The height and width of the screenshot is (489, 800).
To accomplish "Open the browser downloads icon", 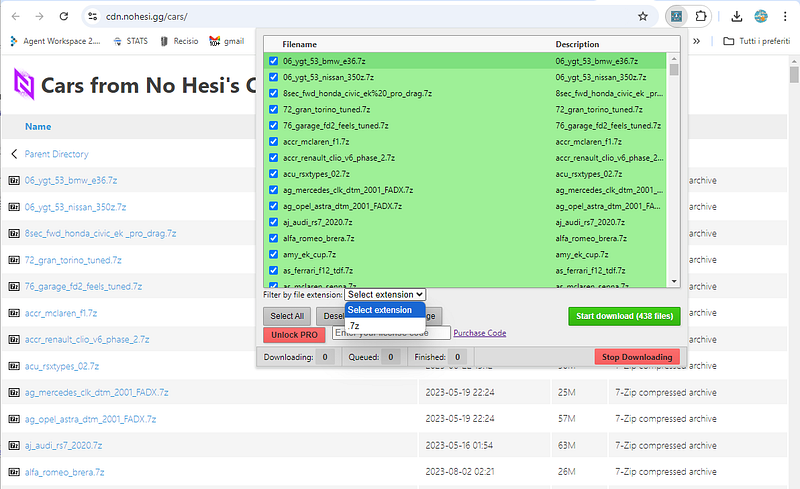I will tap(736, 16).
